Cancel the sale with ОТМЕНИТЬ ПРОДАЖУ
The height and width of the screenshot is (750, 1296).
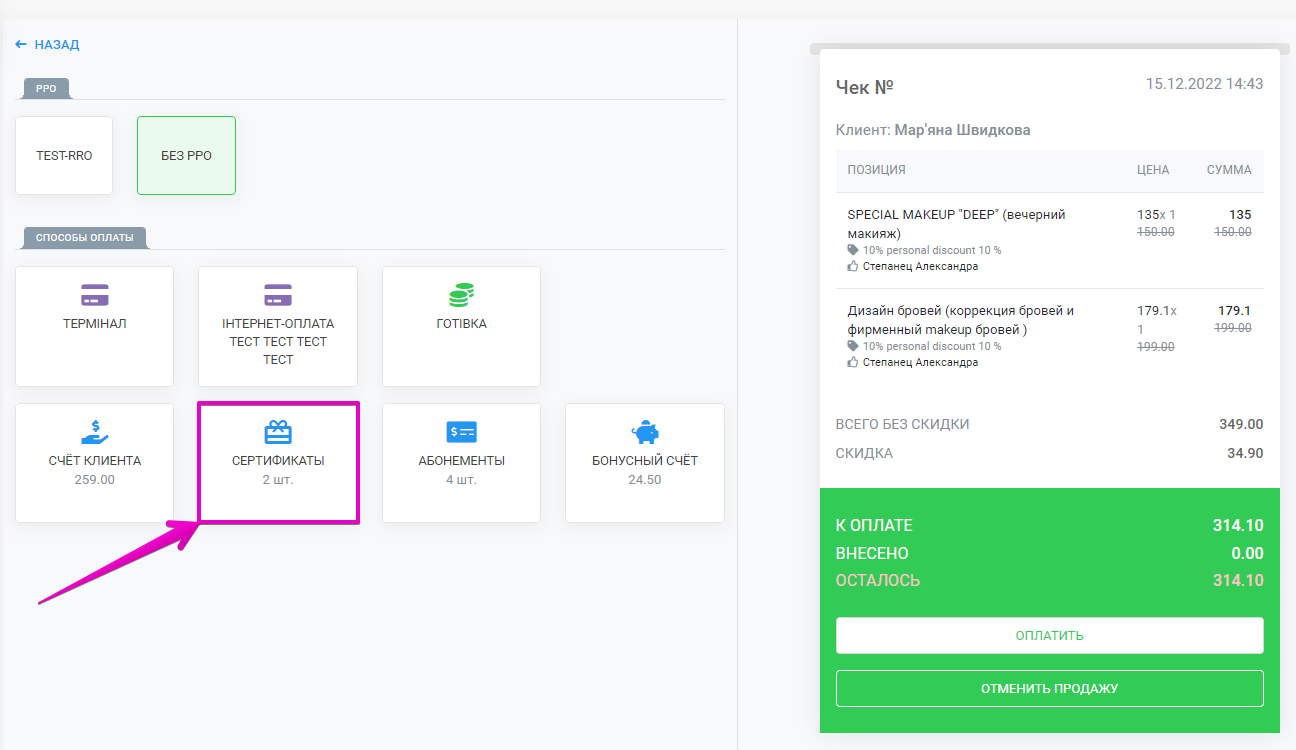click(x=1049, y=689)
